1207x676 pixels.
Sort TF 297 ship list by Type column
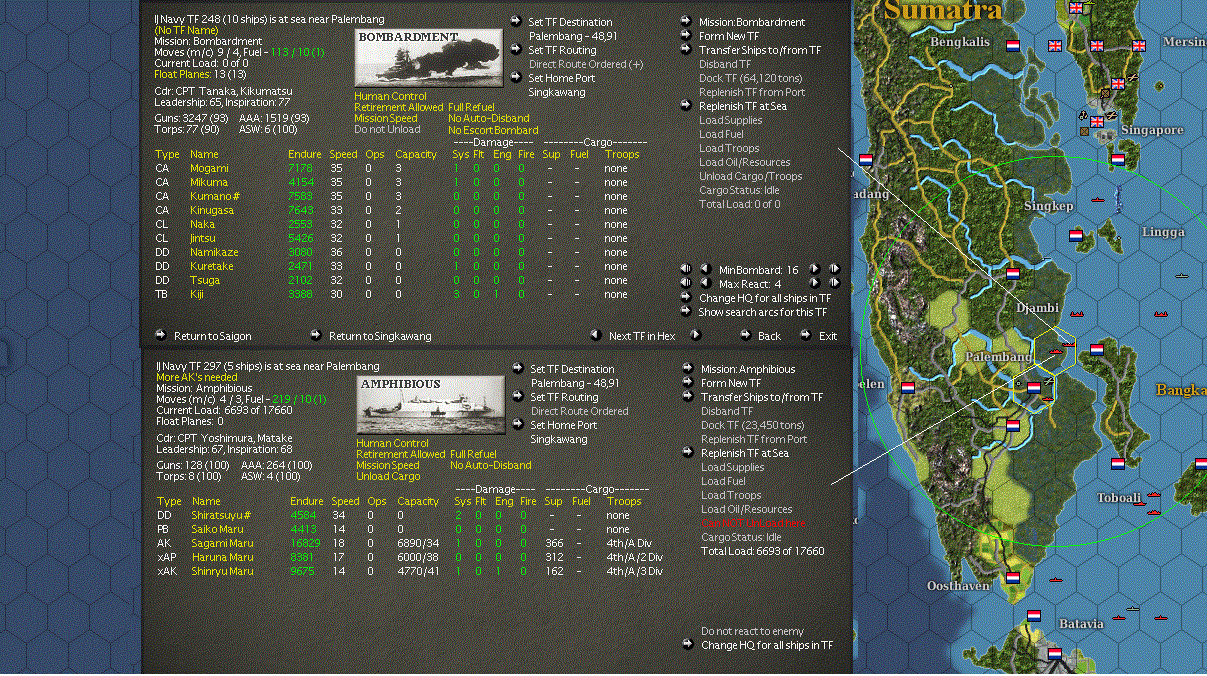click(169, 501)
